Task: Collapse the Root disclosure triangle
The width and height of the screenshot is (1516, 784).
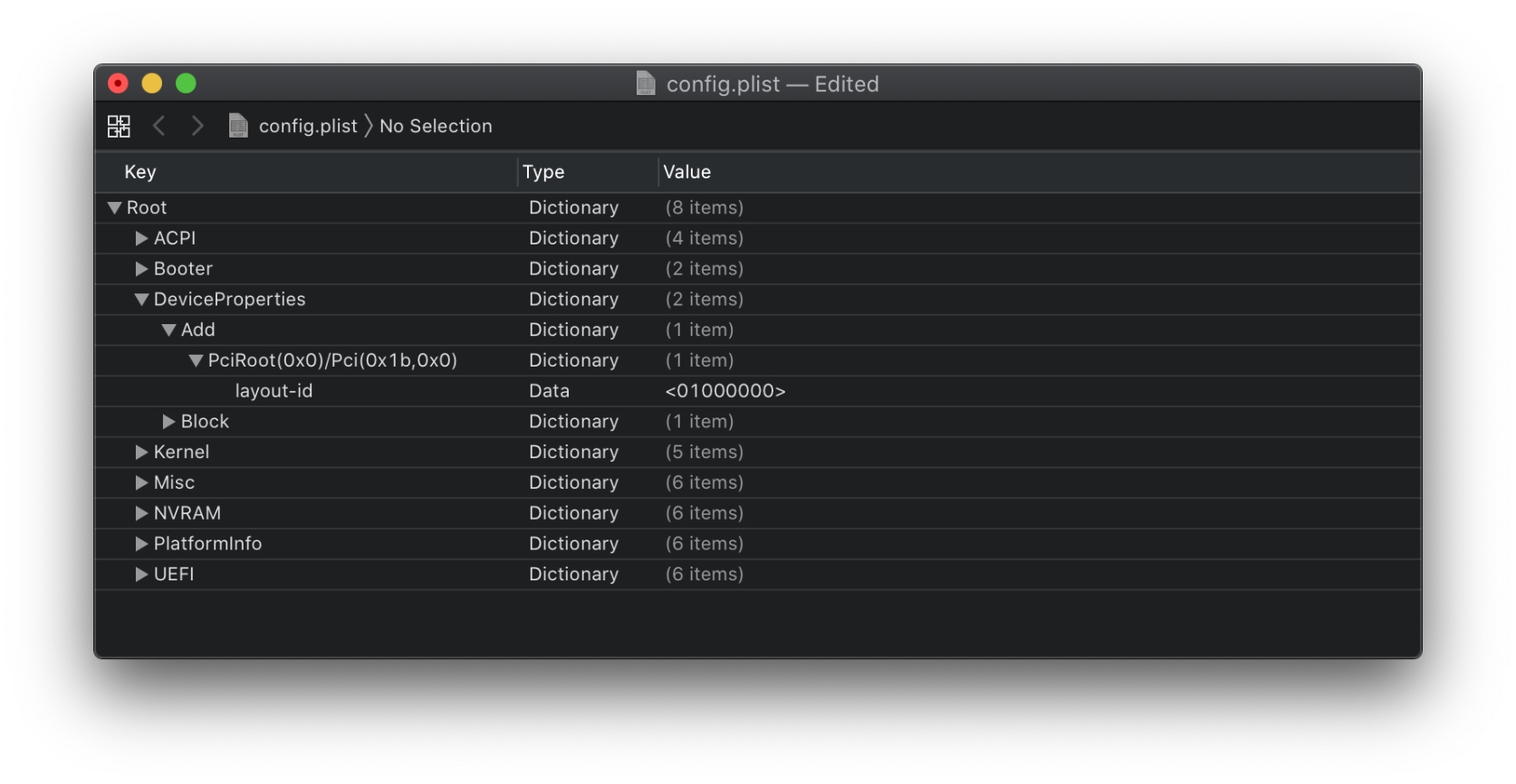Action: [114, 208]
